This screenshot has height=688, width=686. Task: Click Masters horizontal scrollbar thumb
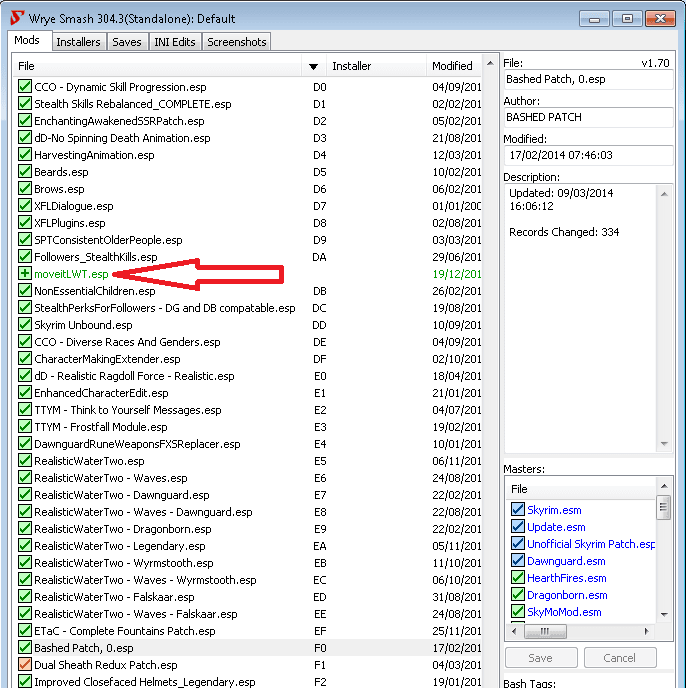[x=545, y=631]
